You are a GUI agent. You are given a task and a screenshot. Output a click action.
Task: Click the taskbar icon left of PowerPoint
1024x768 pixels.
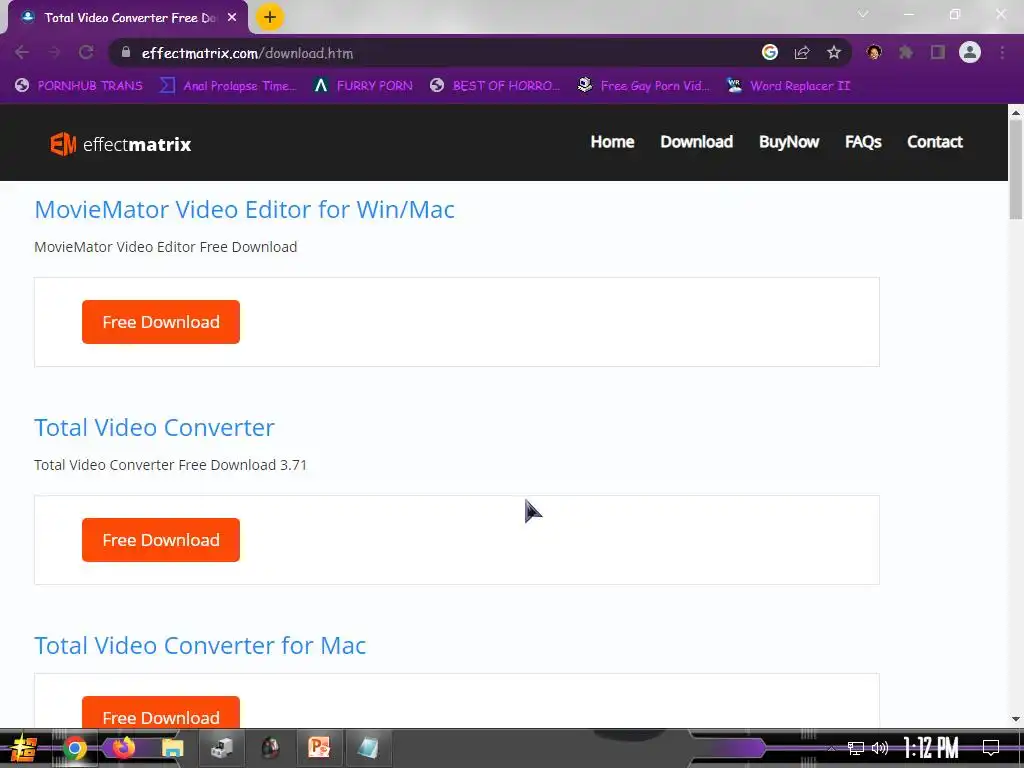pyautogui.click(x=270, y=747)
